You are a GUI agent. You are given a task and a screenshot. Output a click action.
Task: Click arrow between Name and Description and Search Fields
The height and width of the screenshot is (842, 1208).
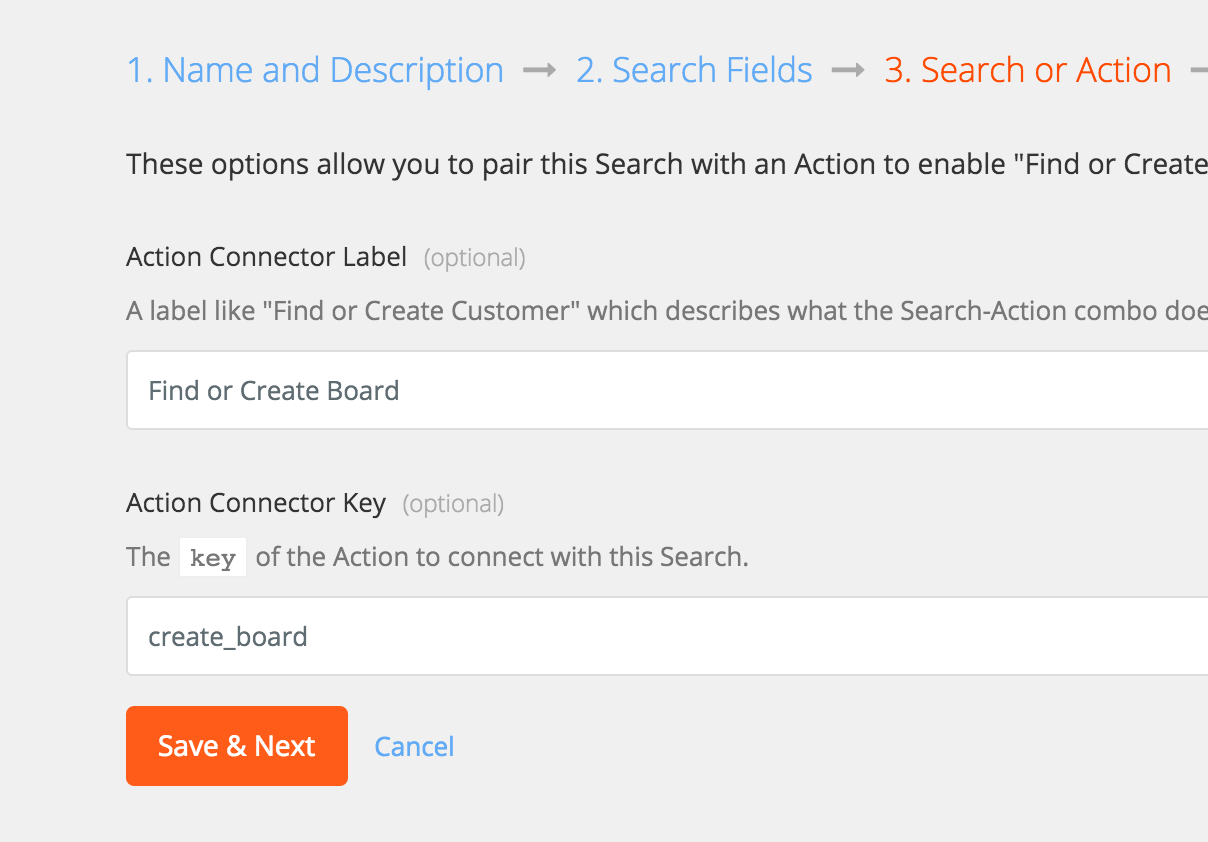[x=540, y=71]
